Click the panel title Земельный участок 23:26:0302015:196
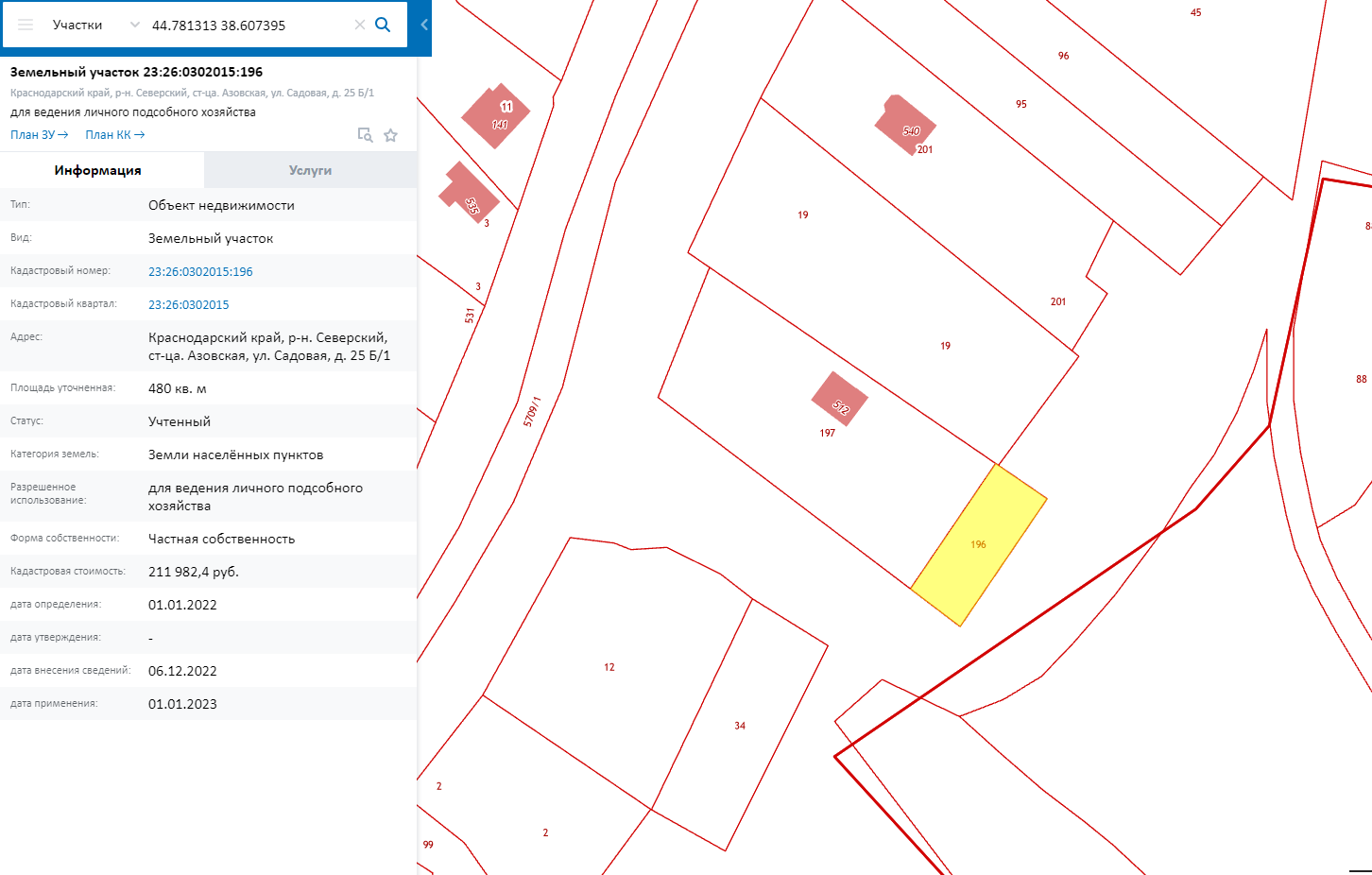 coord(136,72)
